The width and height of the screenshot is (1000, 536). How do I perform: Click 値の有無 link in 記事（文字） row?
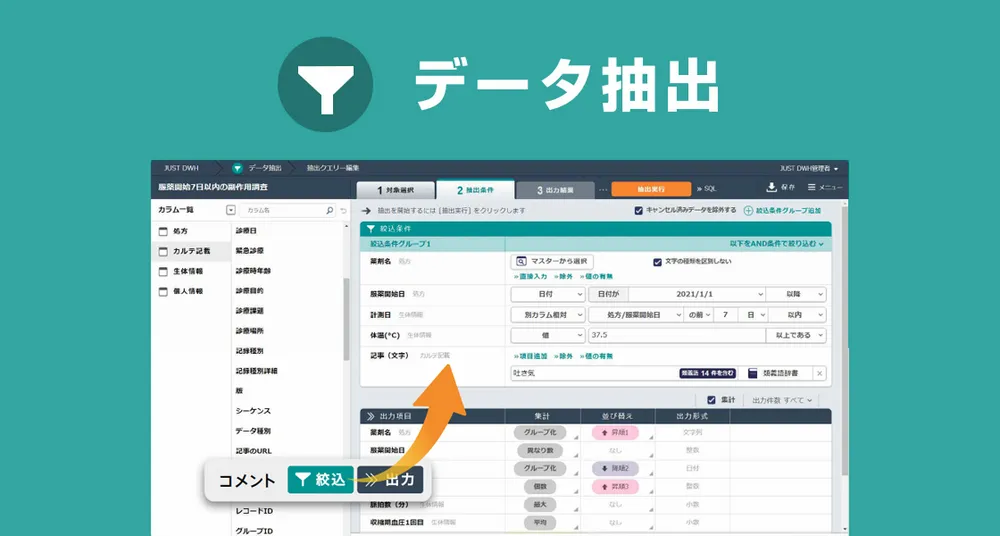coord(596,357)
